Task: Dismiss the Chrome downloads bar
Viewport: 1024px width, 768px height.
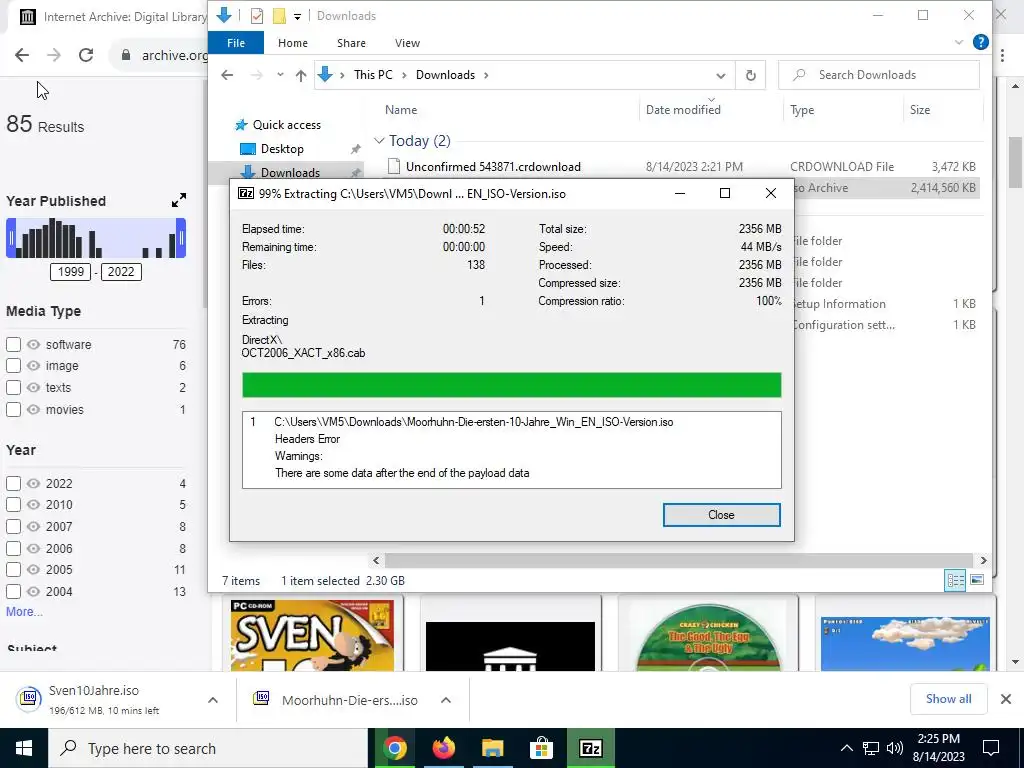Action: [x=1006, y=699]
